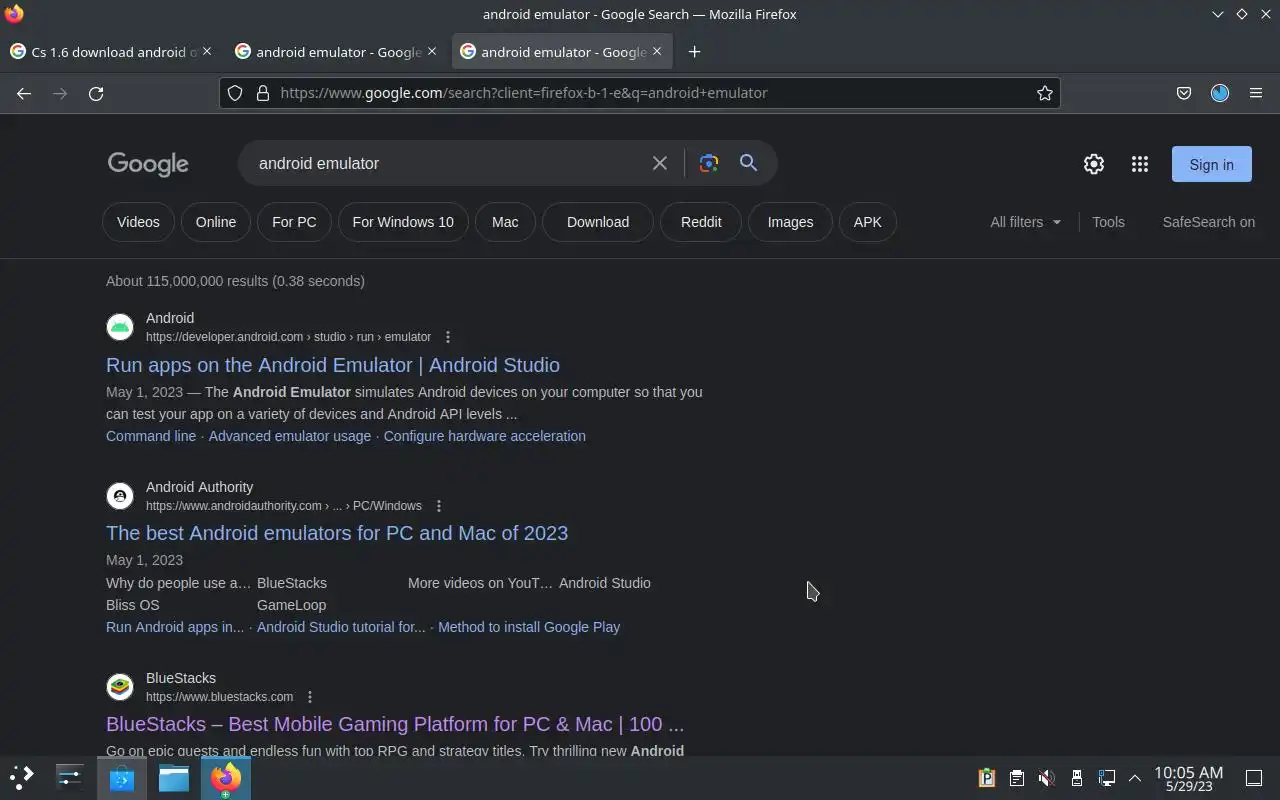Open the Firefox account avatar icon
Image resolution: width=1280 pixels, height=800 pixels.
pyautogui.click(x=1220, y=93)
